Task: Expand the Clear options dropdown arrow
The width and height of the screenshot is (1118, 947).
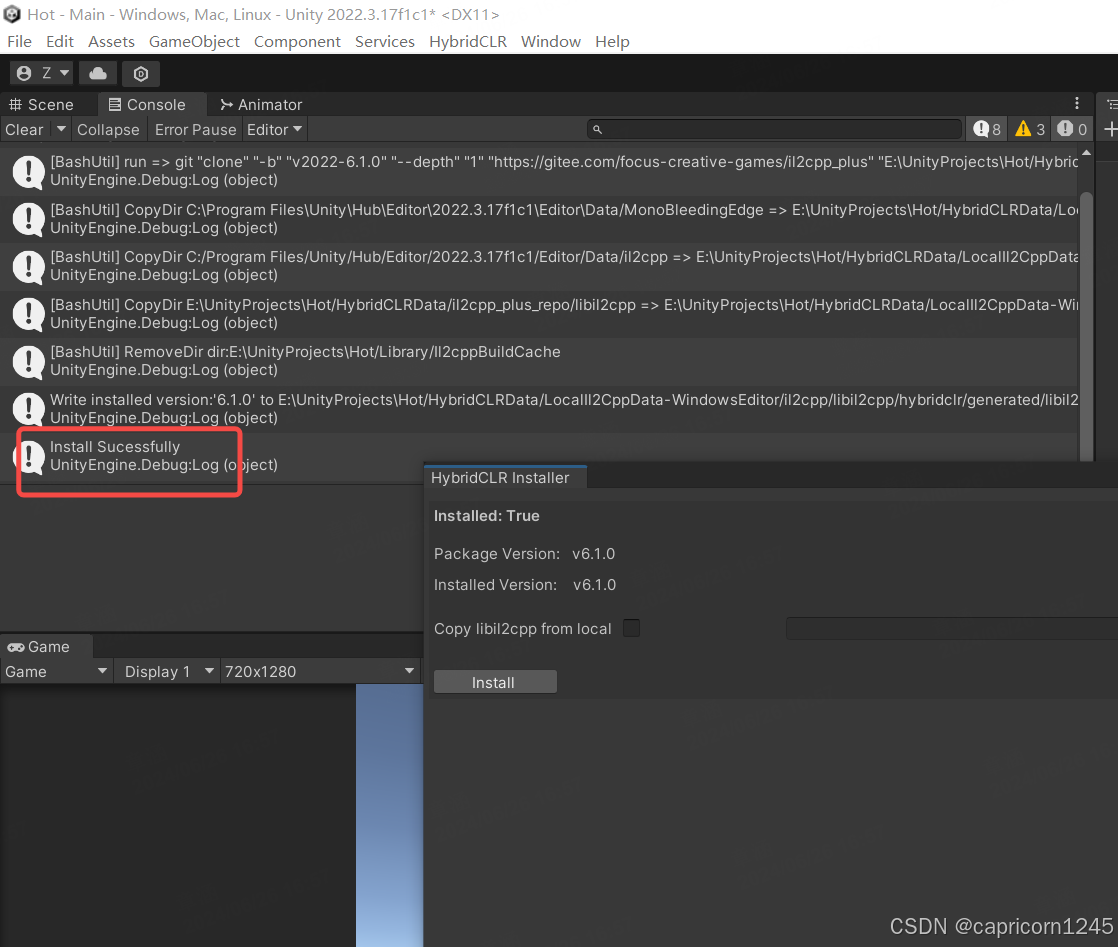Action: (61, 129)
